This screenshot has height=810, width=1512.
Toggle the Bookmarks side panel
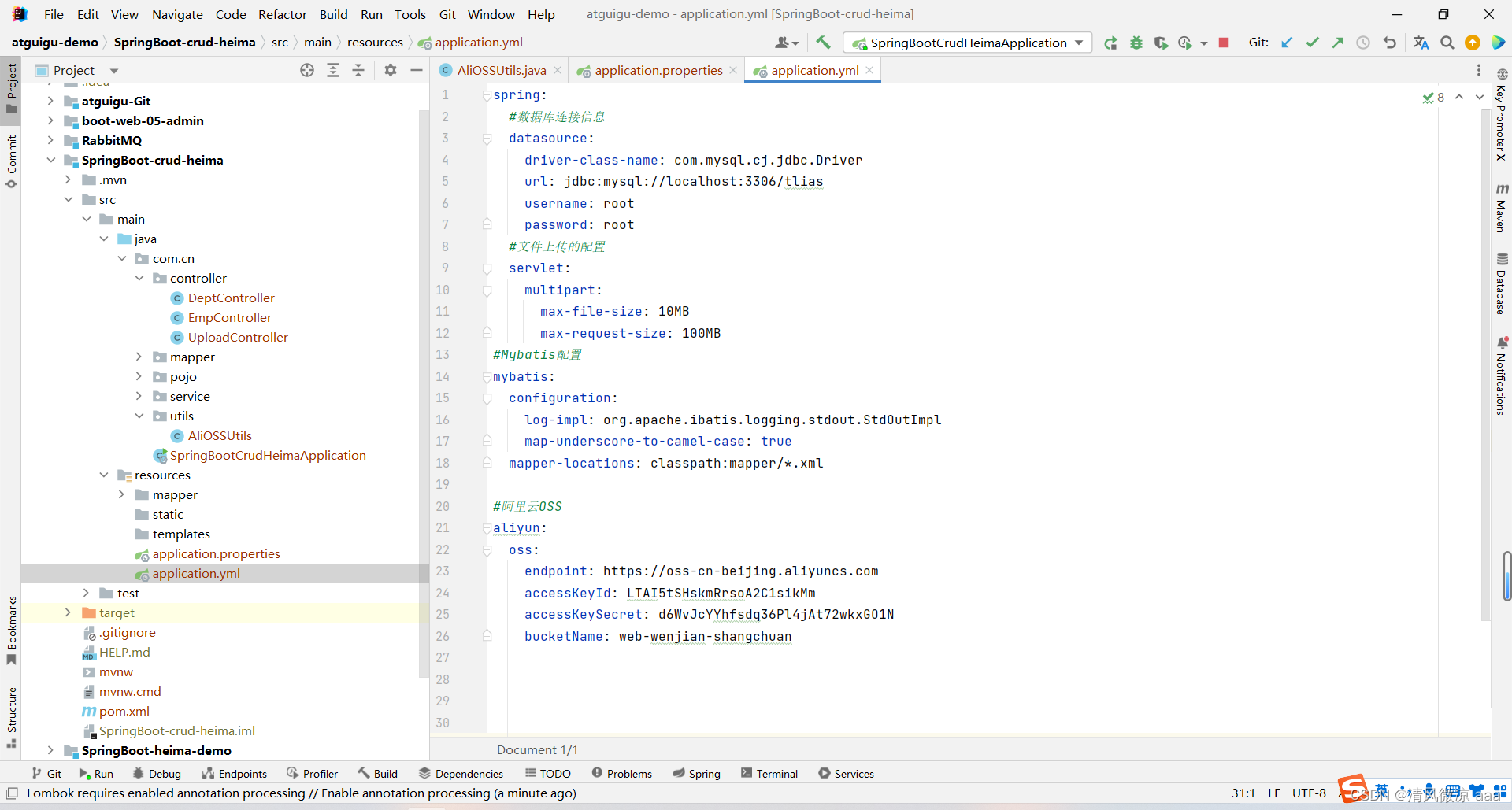point(11,630)
